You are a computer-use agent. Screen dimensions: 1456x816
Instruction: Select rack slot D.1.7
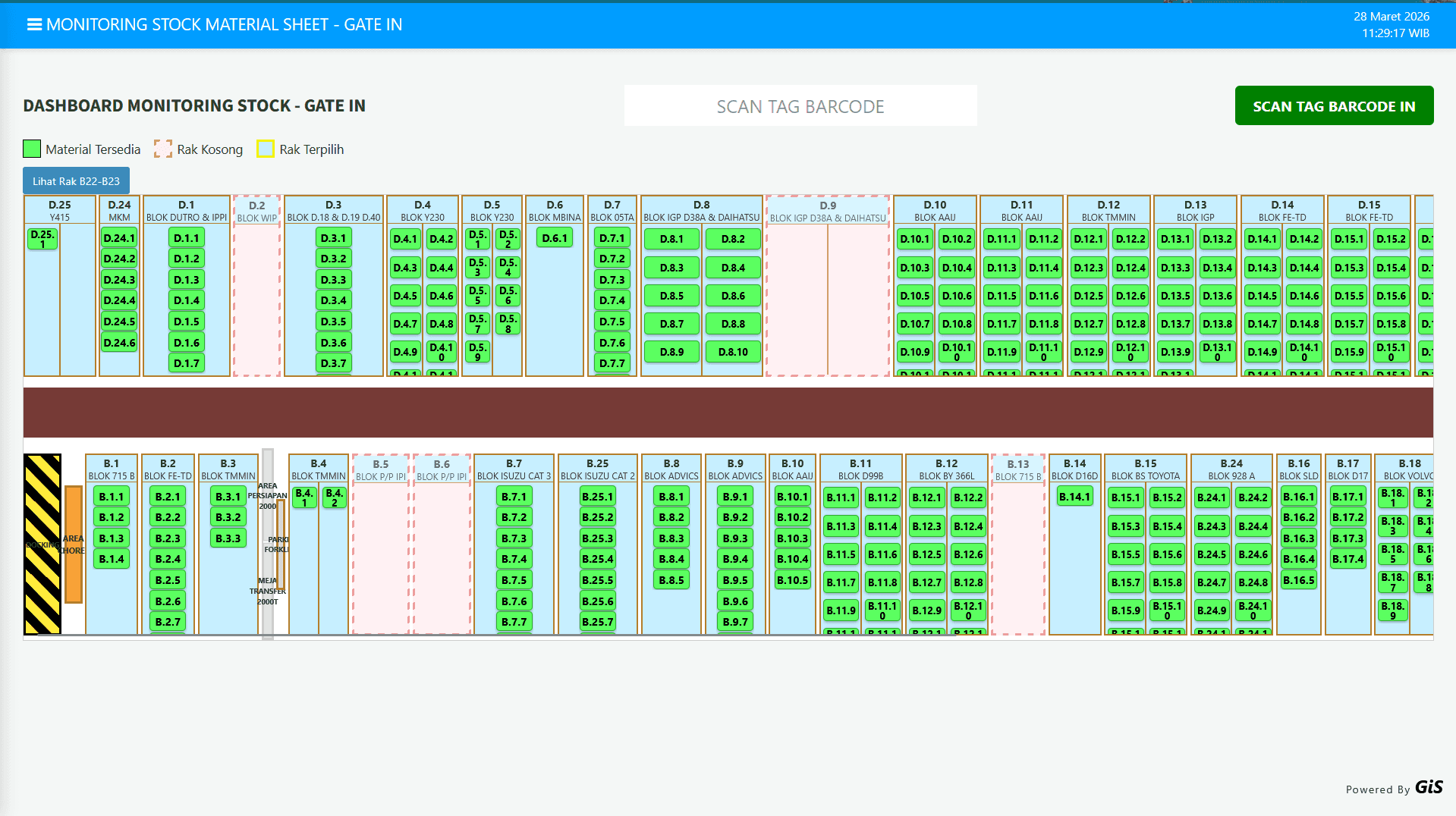click(x=187, y=363)
